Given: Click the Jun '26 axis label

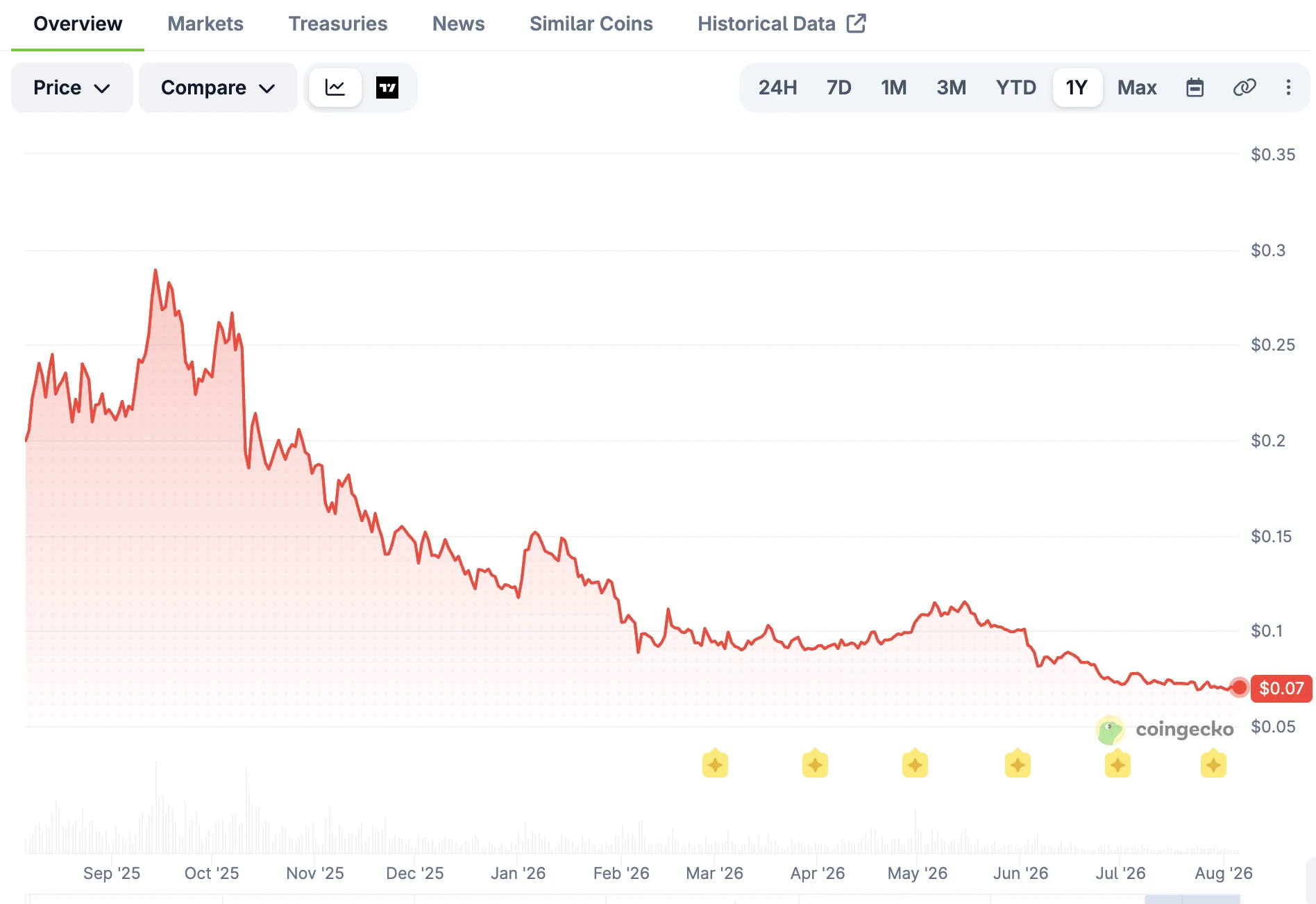Looking at the screenshot, I should (x=1021, y=873).
